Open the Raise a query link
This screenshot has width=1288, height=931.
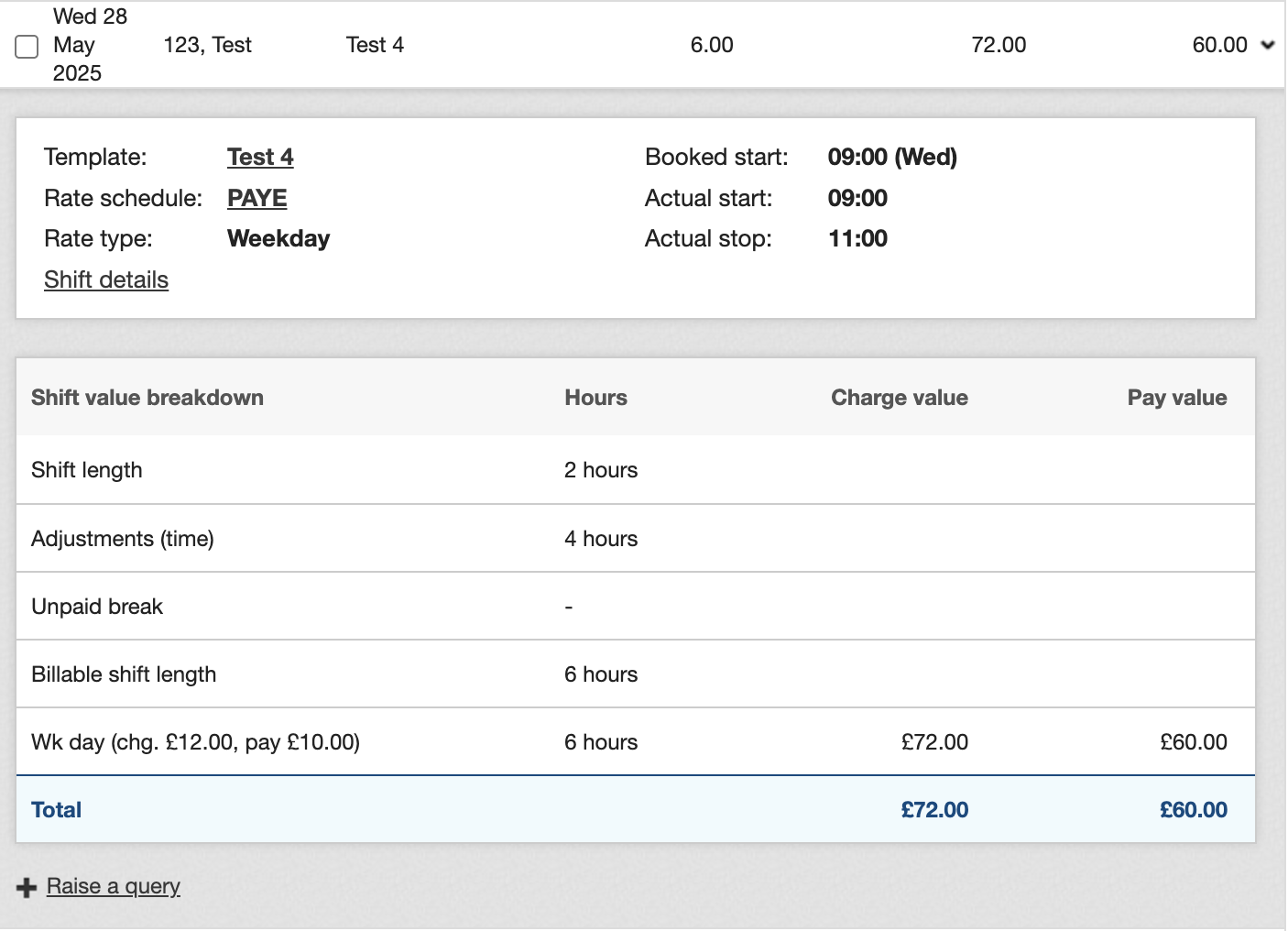(x=113, y=886)
